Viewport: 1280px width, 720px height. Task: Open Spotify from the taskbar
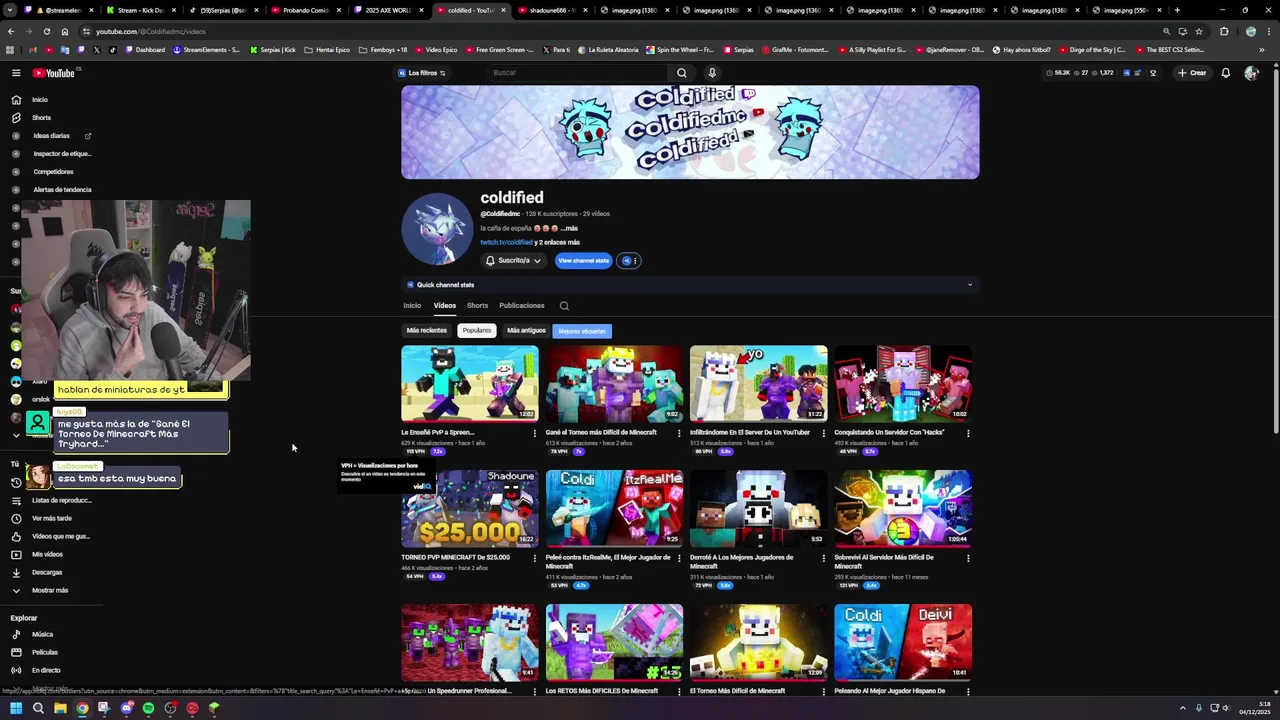coord(148,708)
